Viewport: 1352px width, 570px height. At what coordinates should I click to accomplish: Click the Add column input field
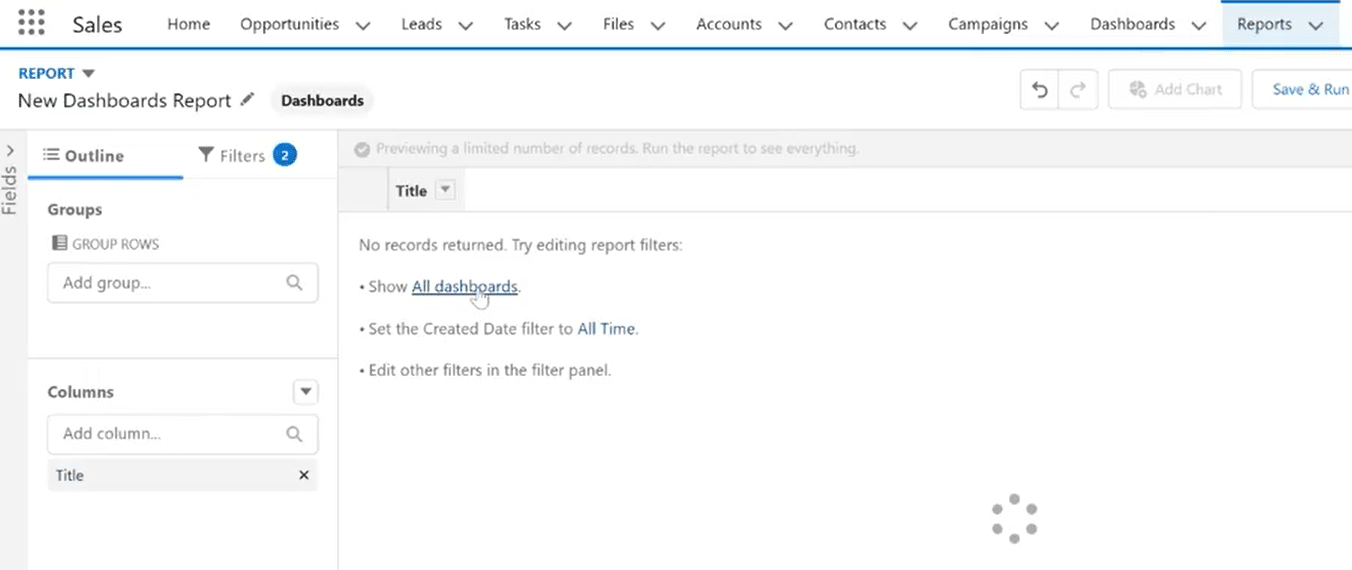183,434
